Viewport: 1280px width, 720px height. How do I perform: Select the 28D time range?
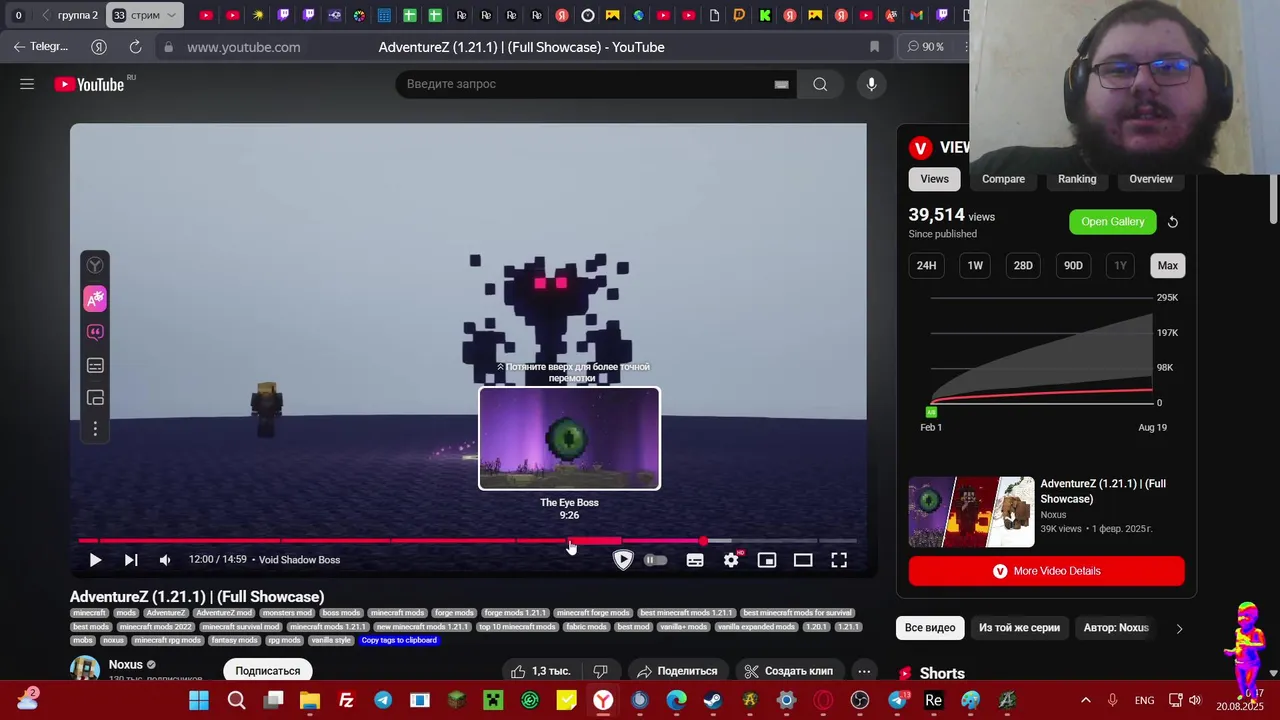(1023, 266)
